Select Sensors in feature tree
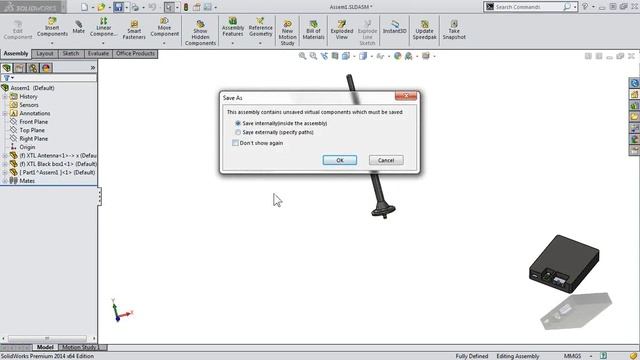Viewport: 640px width, 360px height. click(29, 105)
